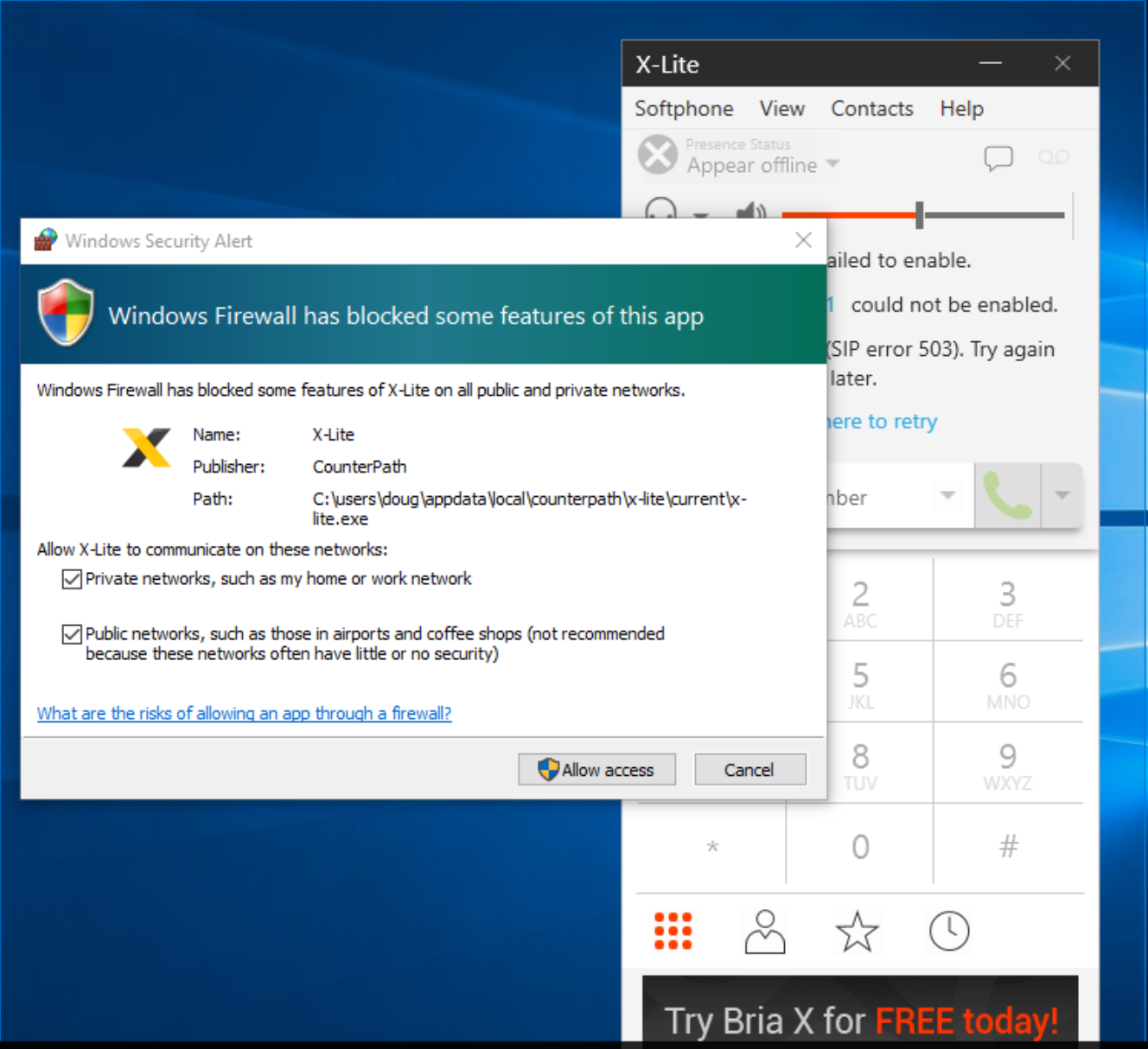The width and height of the screenshot is (1148, 1049).
Task: Click the Windows shield icon in alert header
Action: click(x=66, y=312)
